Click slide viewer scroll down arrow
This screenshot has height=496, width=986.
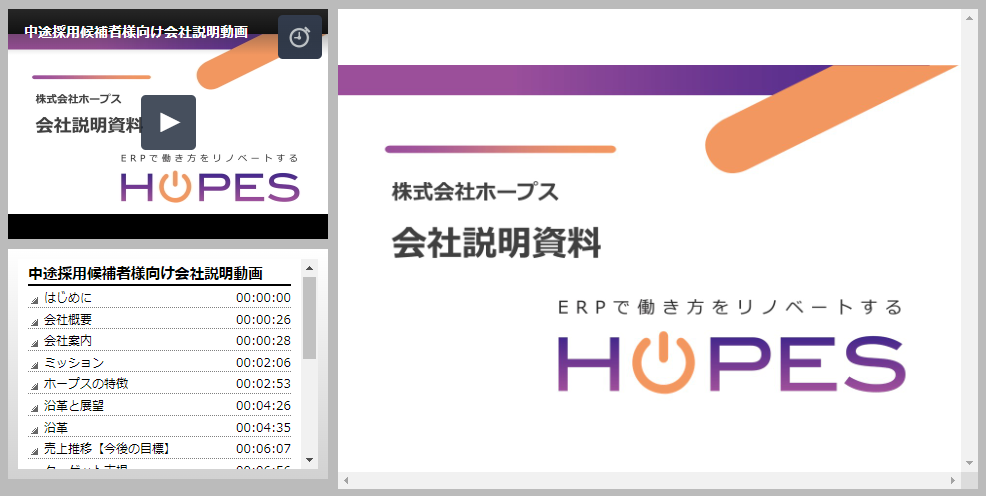970,463
